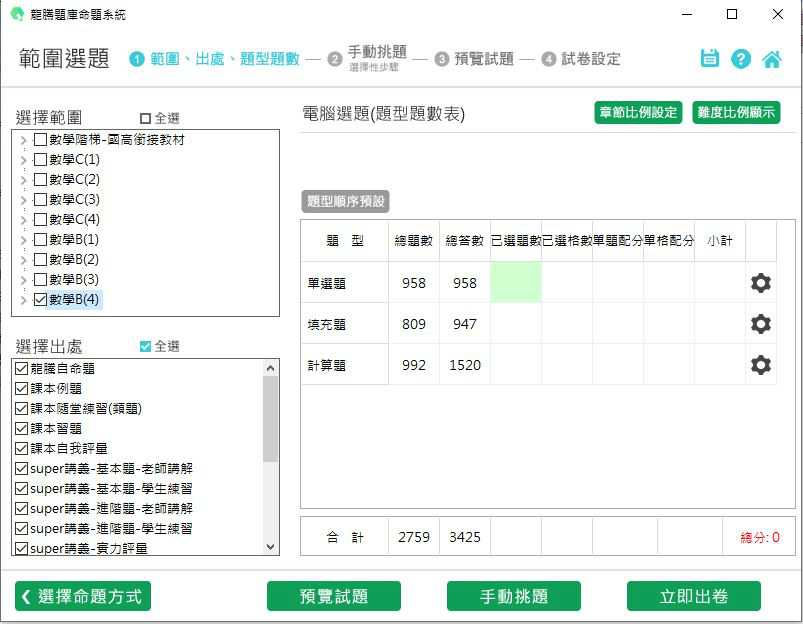Expand the 數學C(3) tree node
Image resolution: width=803 pixels, height=624 pixels.
[23, 200]
